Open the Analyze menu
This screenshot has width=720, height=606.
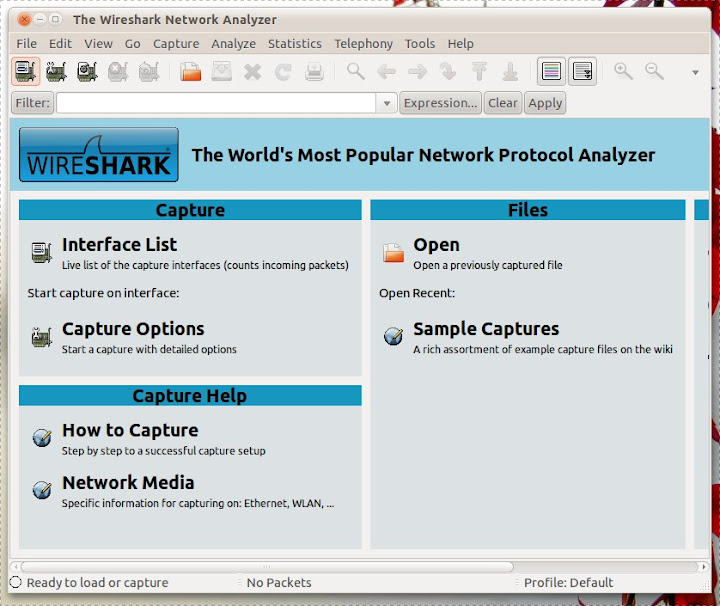(234, 44)
